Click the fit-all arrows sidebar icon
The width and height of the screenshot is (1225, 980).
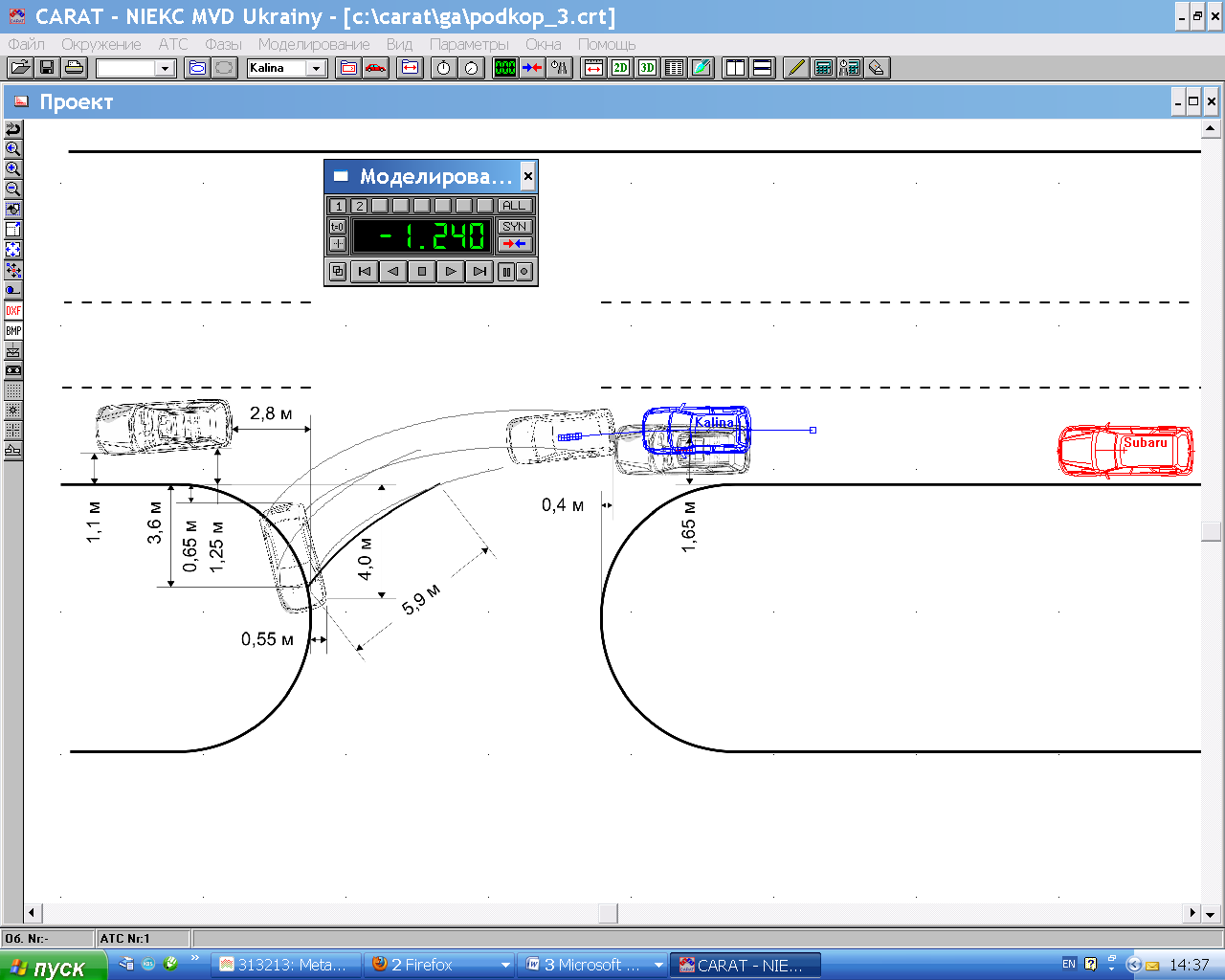13,250
